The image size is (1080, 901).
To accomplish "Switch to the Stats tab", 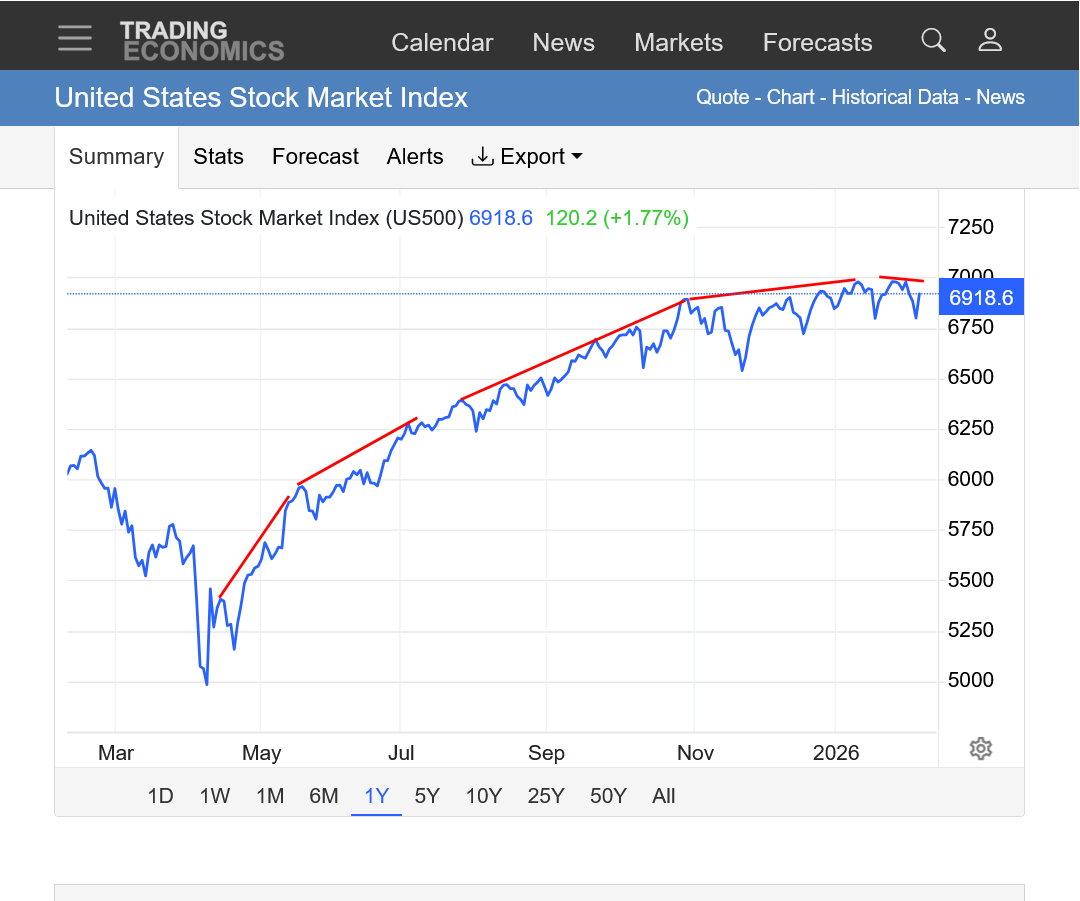I will click(x=218, y=157).
